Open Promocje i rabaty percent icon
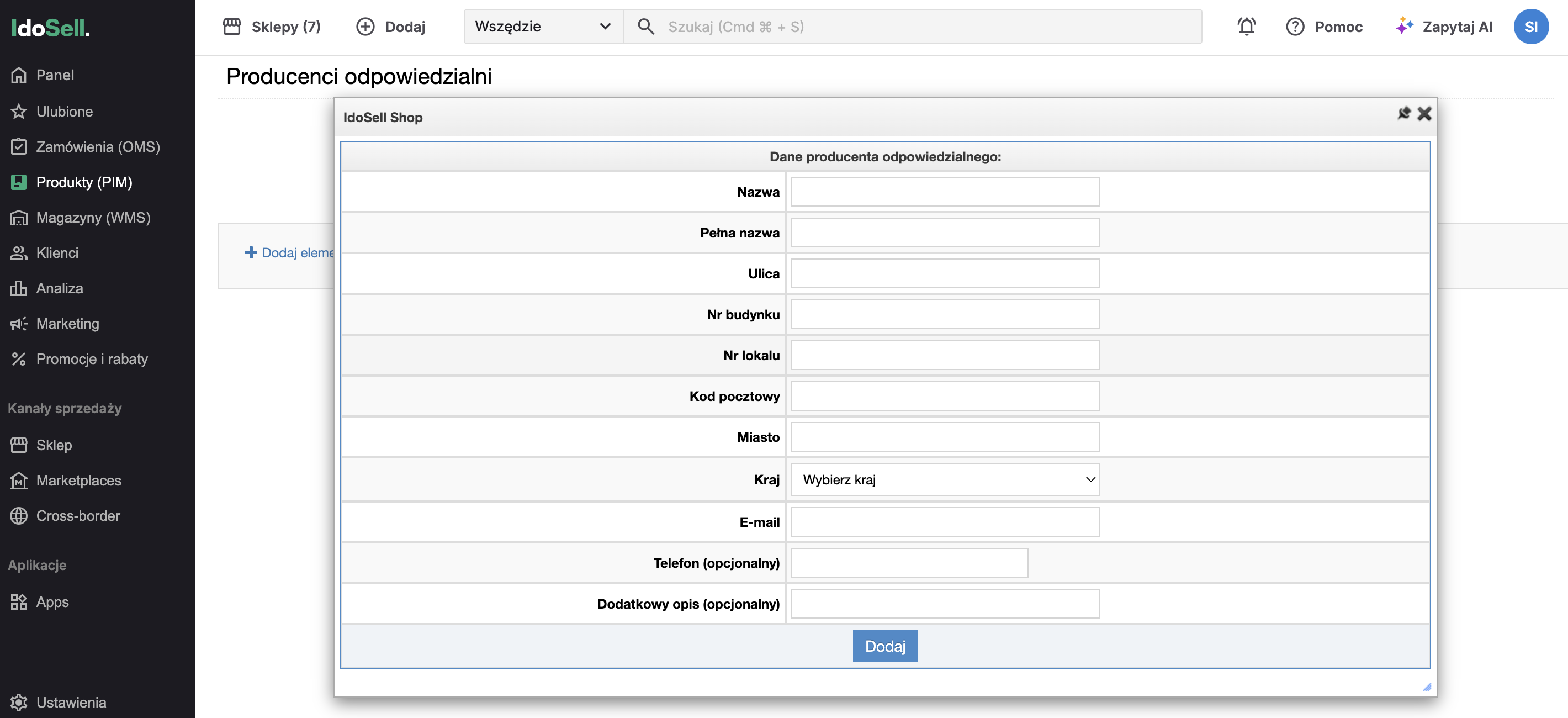 point(19,358)
